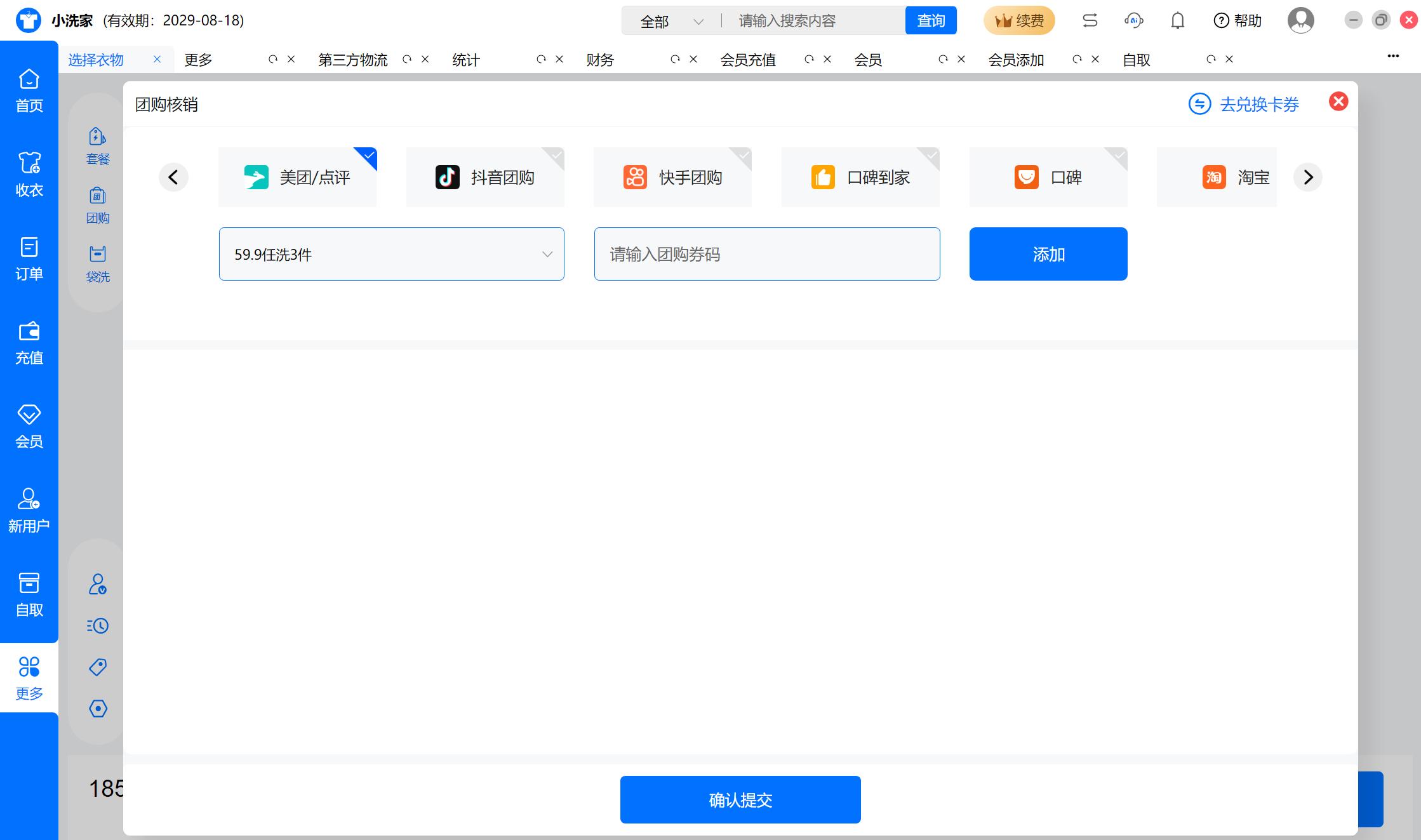The width and height of the screenshot is (1421, 840).
Task: Click the notification bell icon
Action: (x=1178, y=21)
